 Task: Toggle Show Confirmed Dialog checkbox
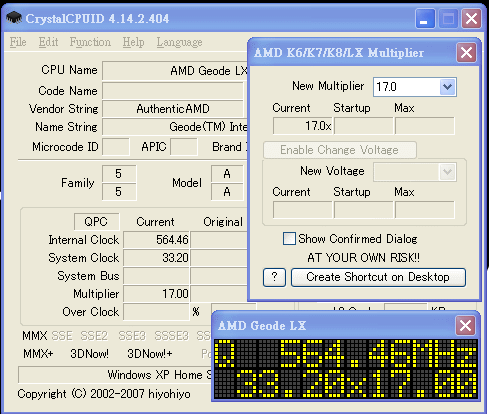(x=289, y=239)
